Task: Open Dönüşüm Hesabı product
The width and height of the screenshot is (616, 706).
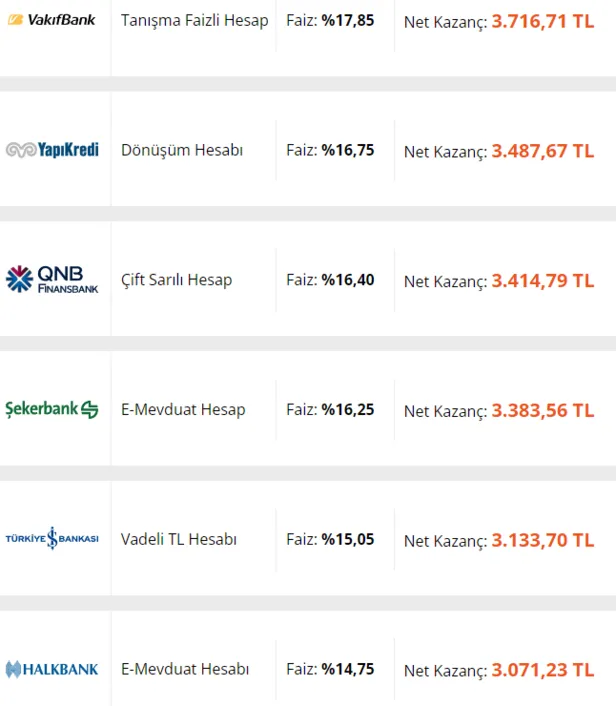Action: (182, 150)
